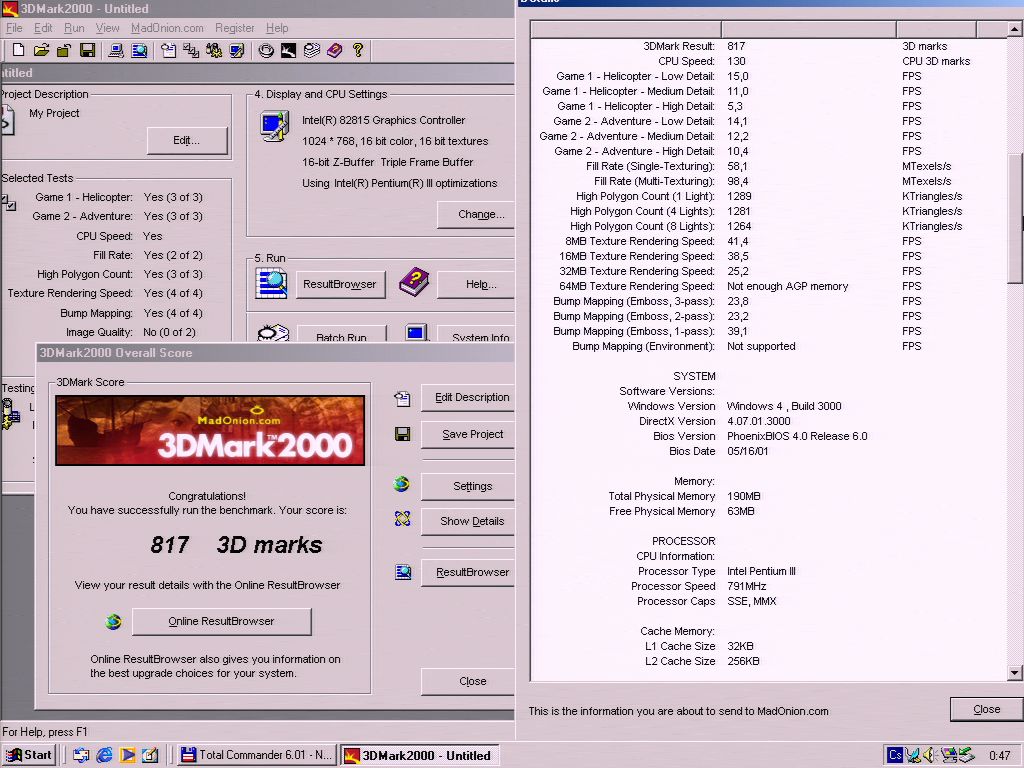This screenshot has height=768, width=1024.
Task: Click the monitor icon in Display and CPU Settings
Action: pyautogui.click(x=274, y=126)
